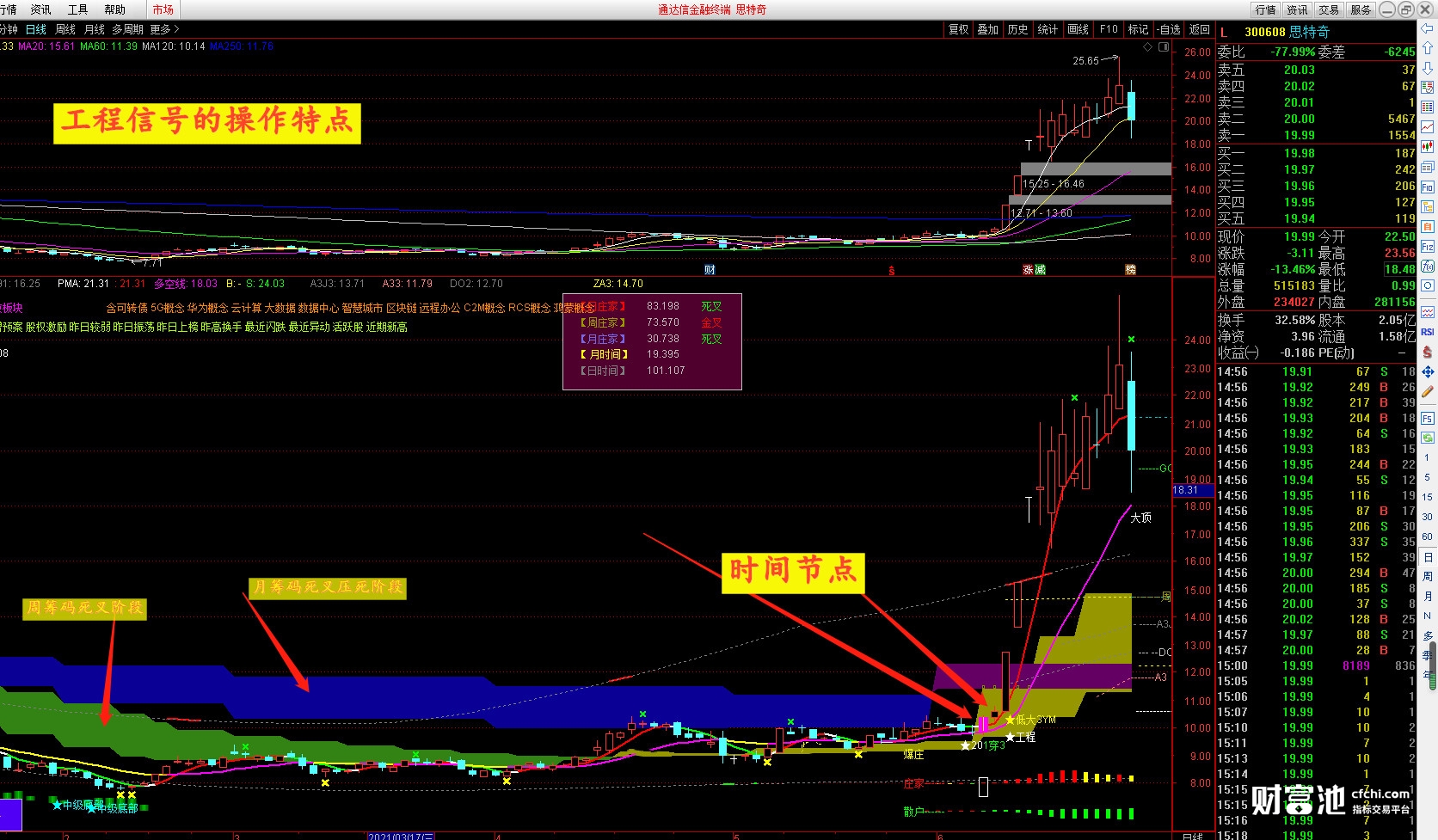Click the purple square at bottom left
Screen dimensions: 1438x840
[10, 815]
